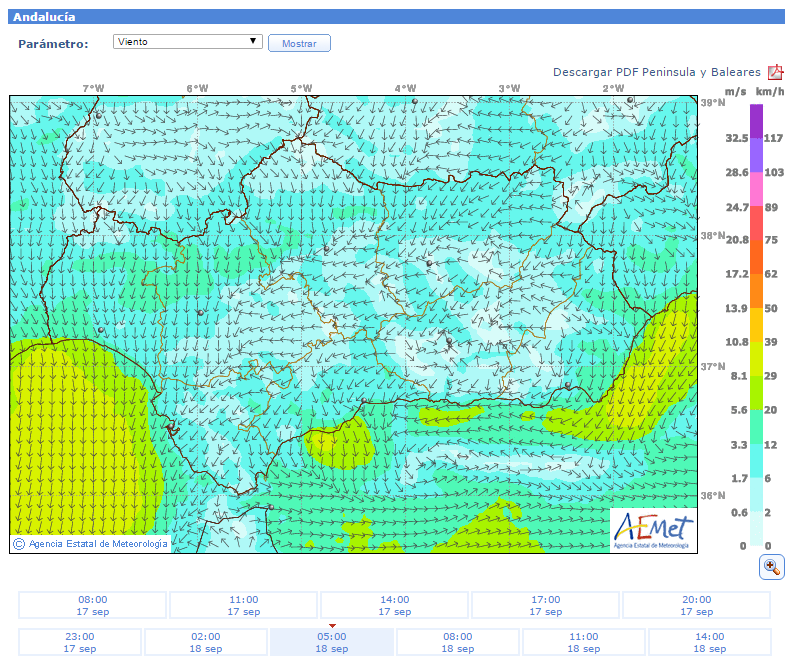Select the 11:00 17 sep time slot

243,605
